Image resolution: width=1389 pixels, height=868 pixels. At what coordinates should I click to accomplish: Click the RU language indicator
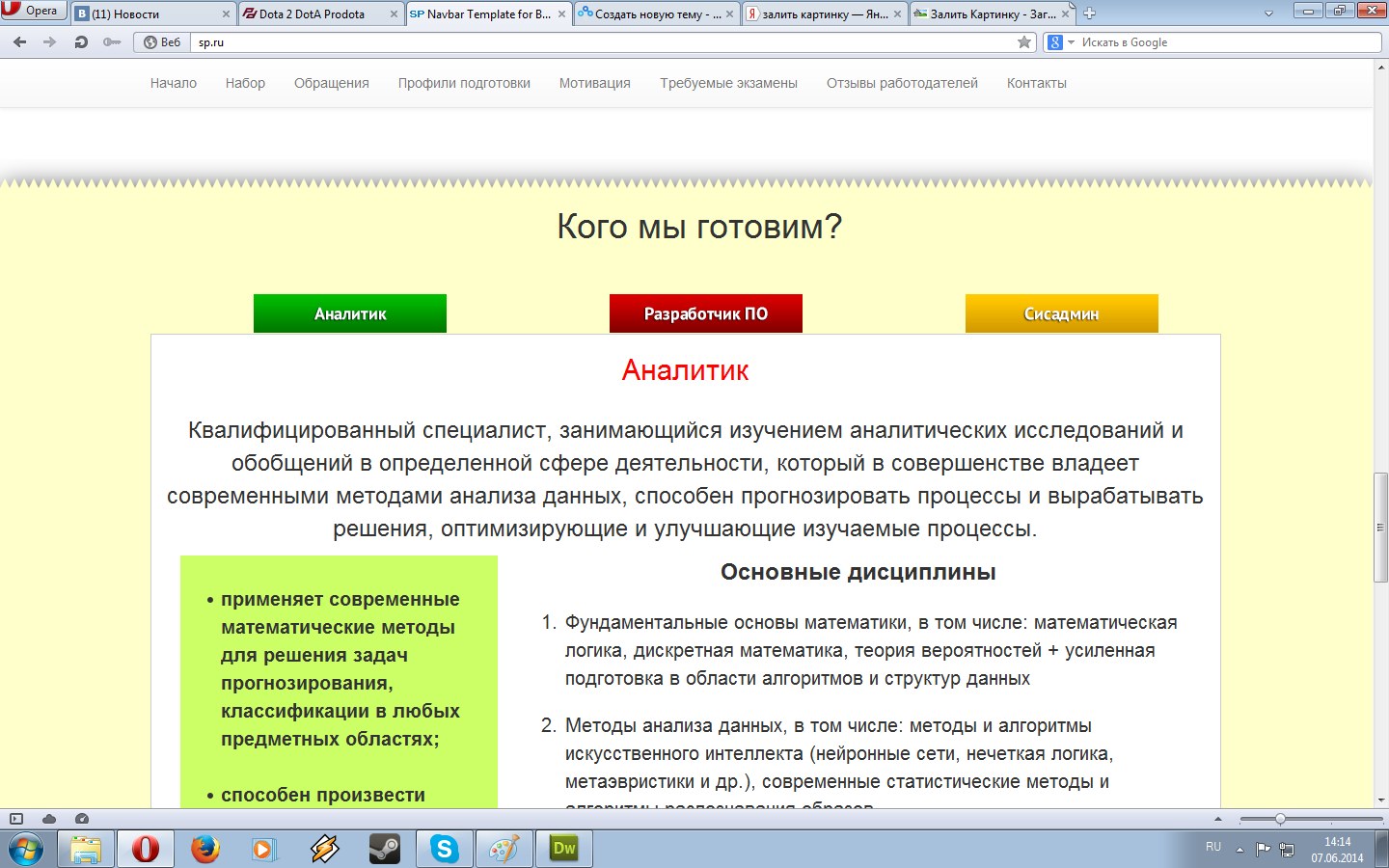(1213, 847)
